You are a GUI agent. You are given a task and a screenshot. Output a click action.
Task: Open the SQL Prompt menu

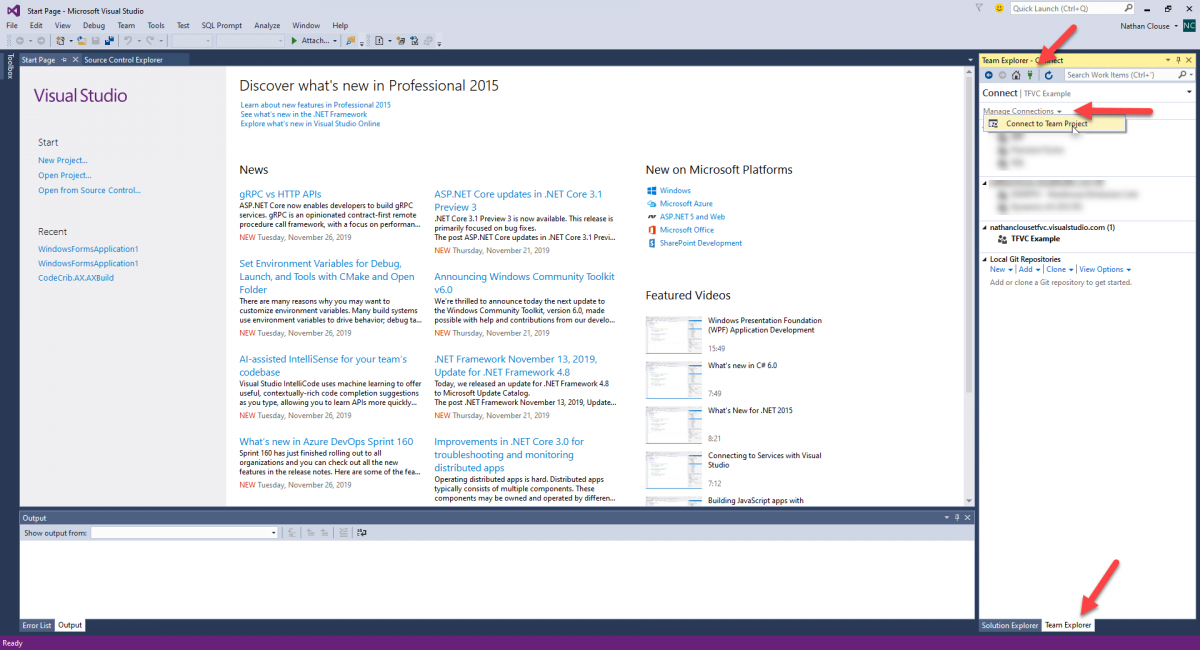tap(221, 25)
